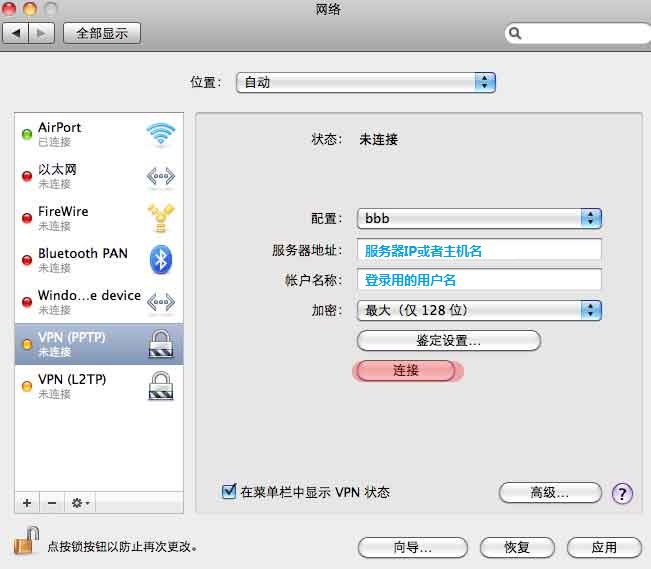This screenshot has height=569, width=651.
Task: Click the search magnifier icon
Action: pos(515,33)
